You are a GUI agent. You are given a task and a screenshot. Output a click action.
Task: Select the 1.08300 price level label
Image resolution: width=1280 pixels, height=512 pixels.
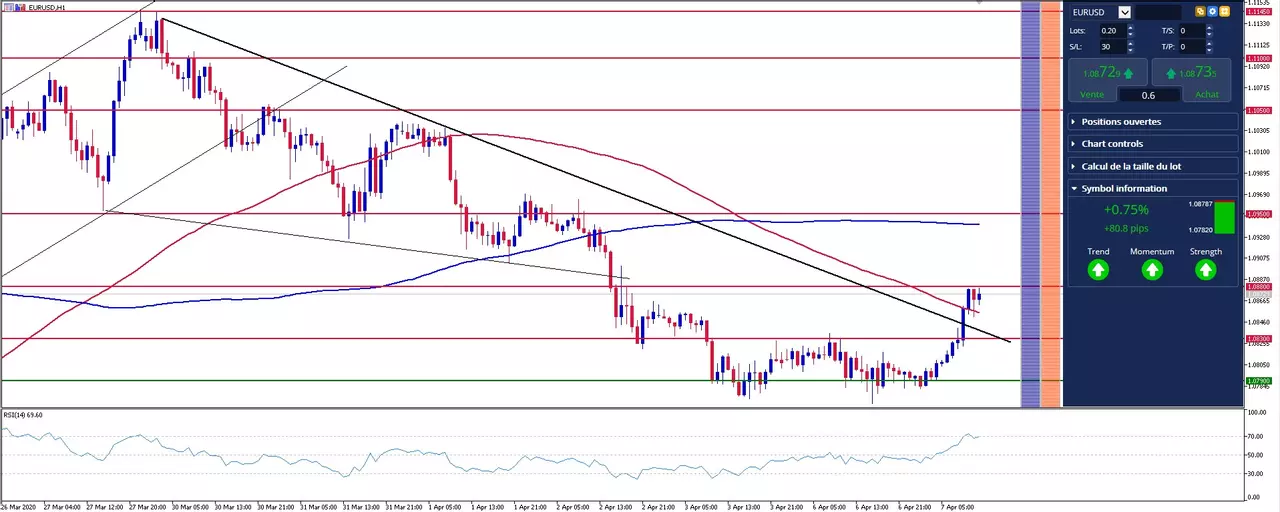(x=1259, y=339)
